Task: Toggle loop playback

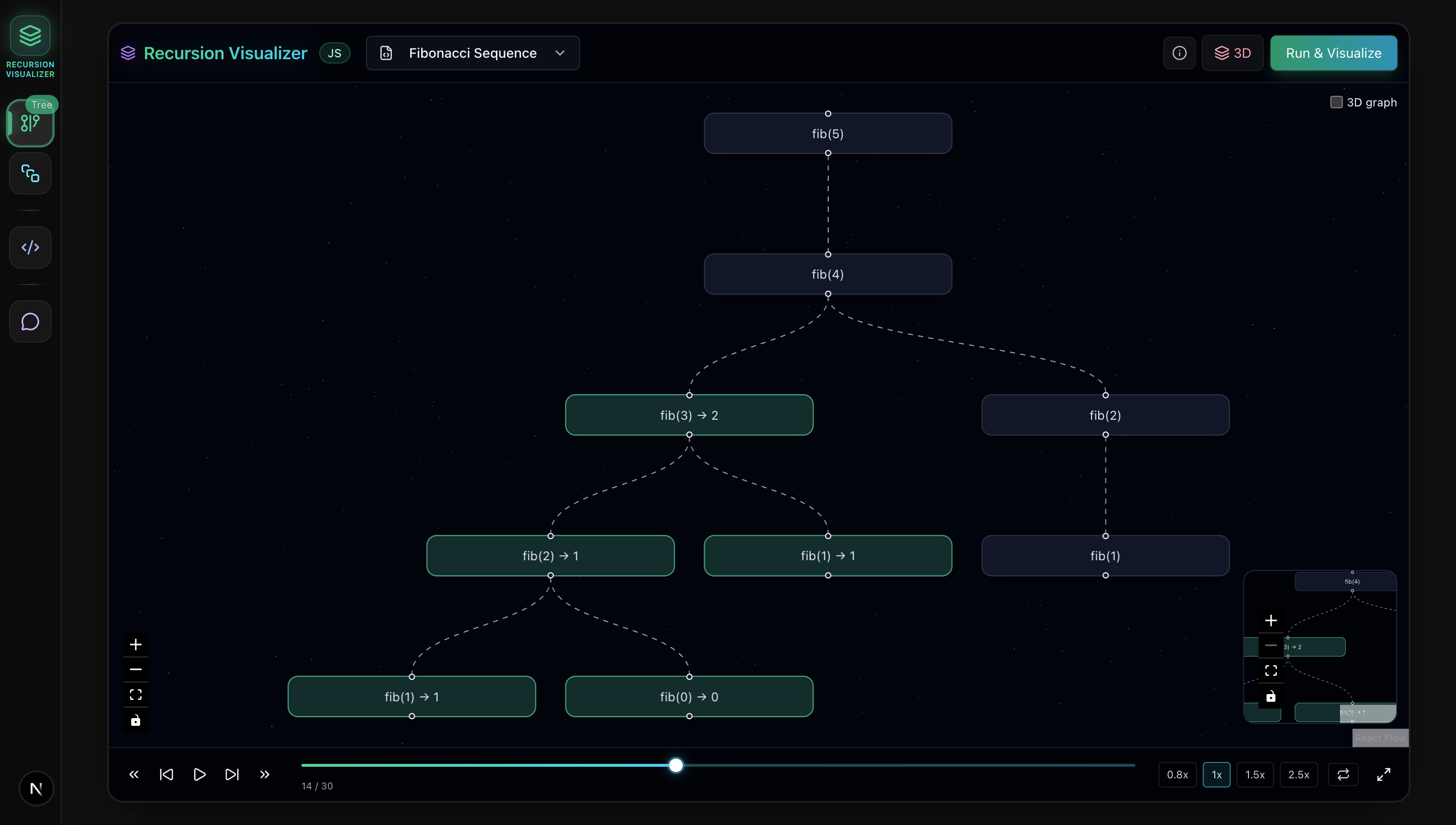Action: [1343, 774]
